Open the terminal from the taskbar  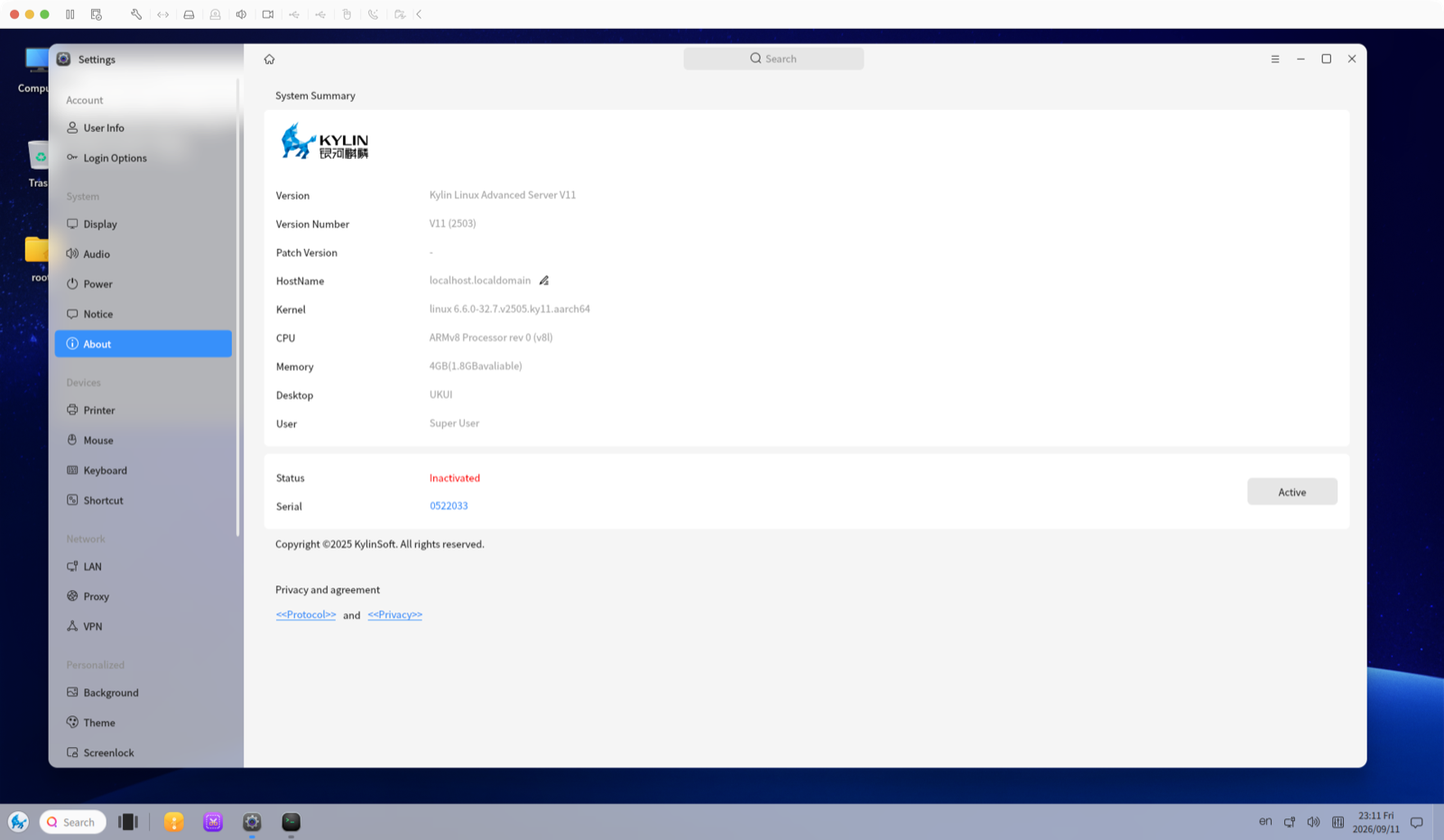[291, 822]
